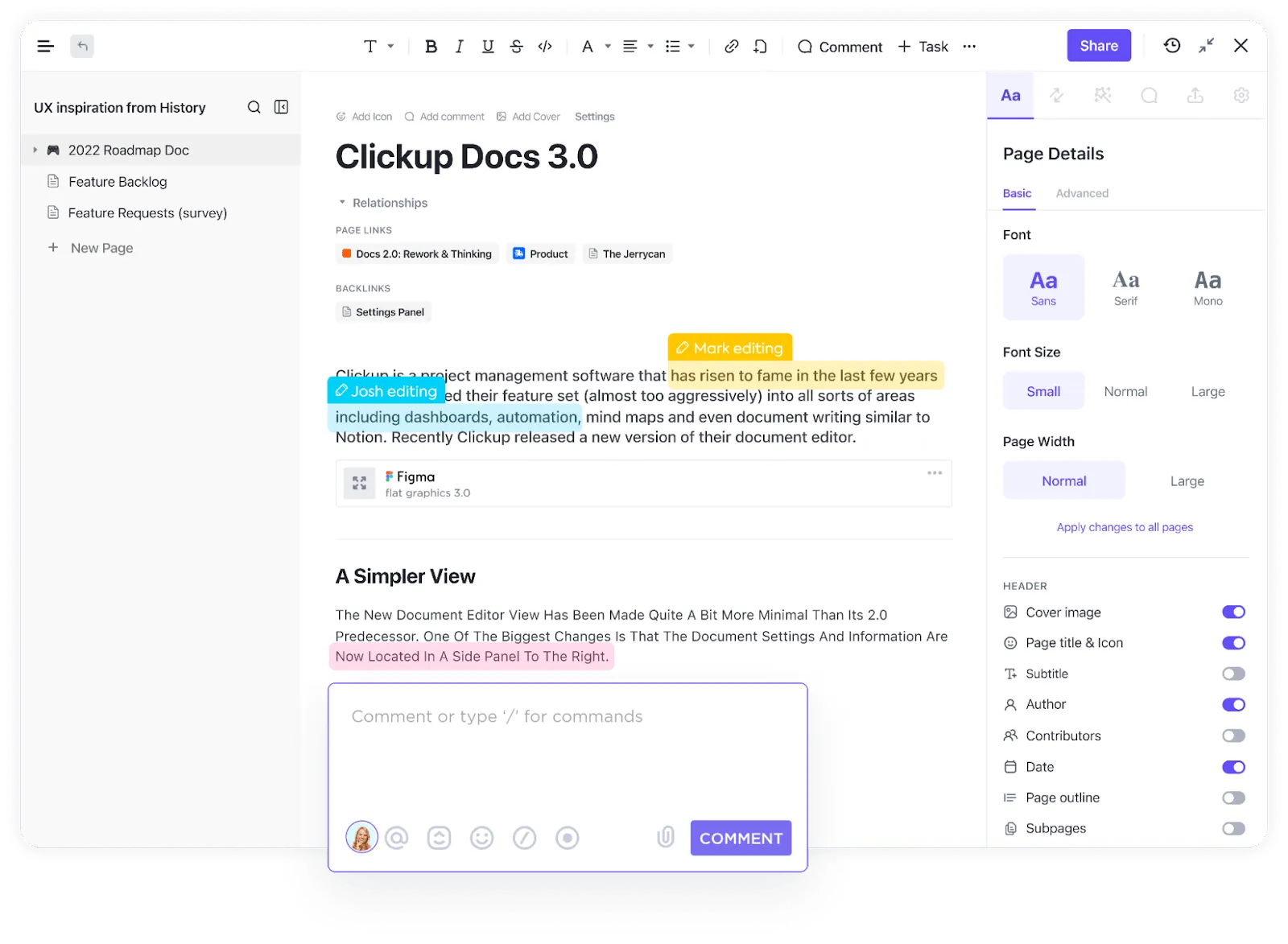This screenshot has width=1288, height=944.
Task: Enable the Subtitle switch
Action: point(1233,674)
